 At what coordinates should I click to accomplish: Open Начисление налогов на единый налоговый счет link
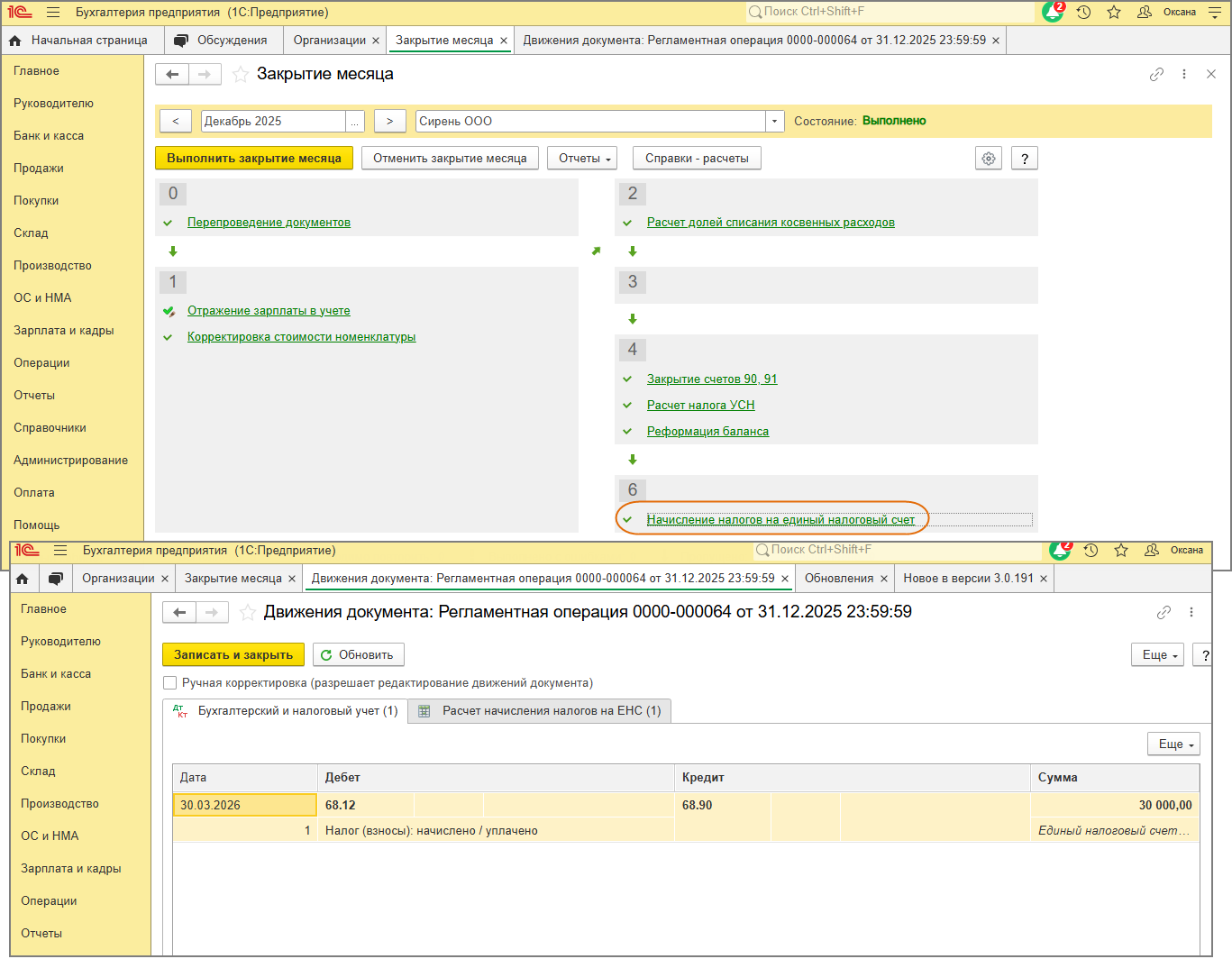[780, 520]
